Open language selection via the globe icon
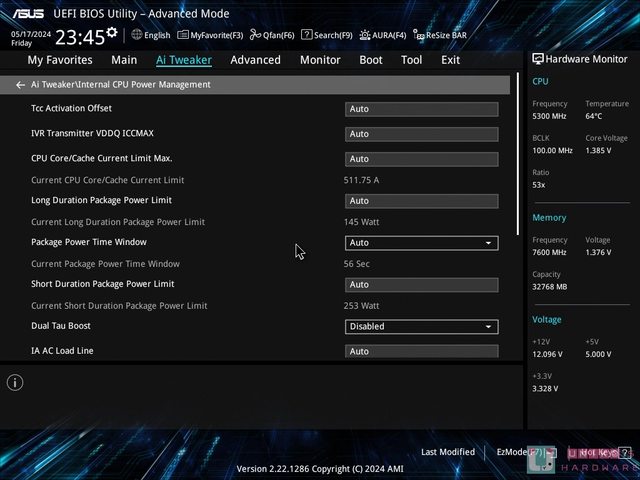640x480 pixels. 135,35
